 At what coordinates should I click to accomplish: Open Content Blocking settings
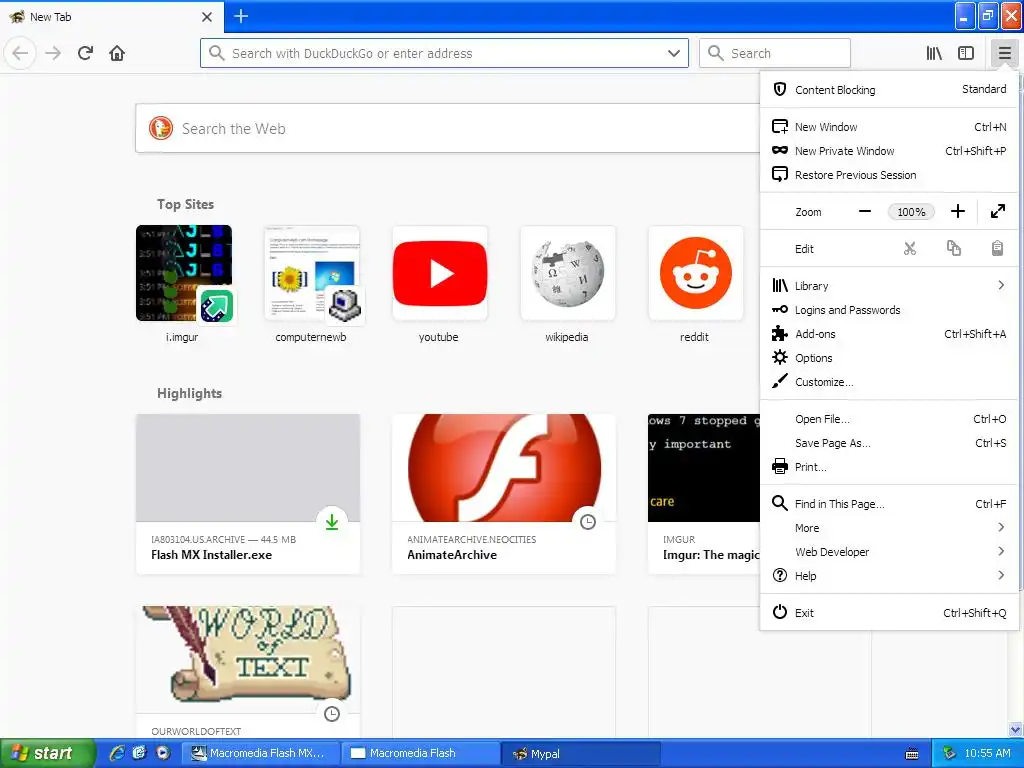(889, 89)
